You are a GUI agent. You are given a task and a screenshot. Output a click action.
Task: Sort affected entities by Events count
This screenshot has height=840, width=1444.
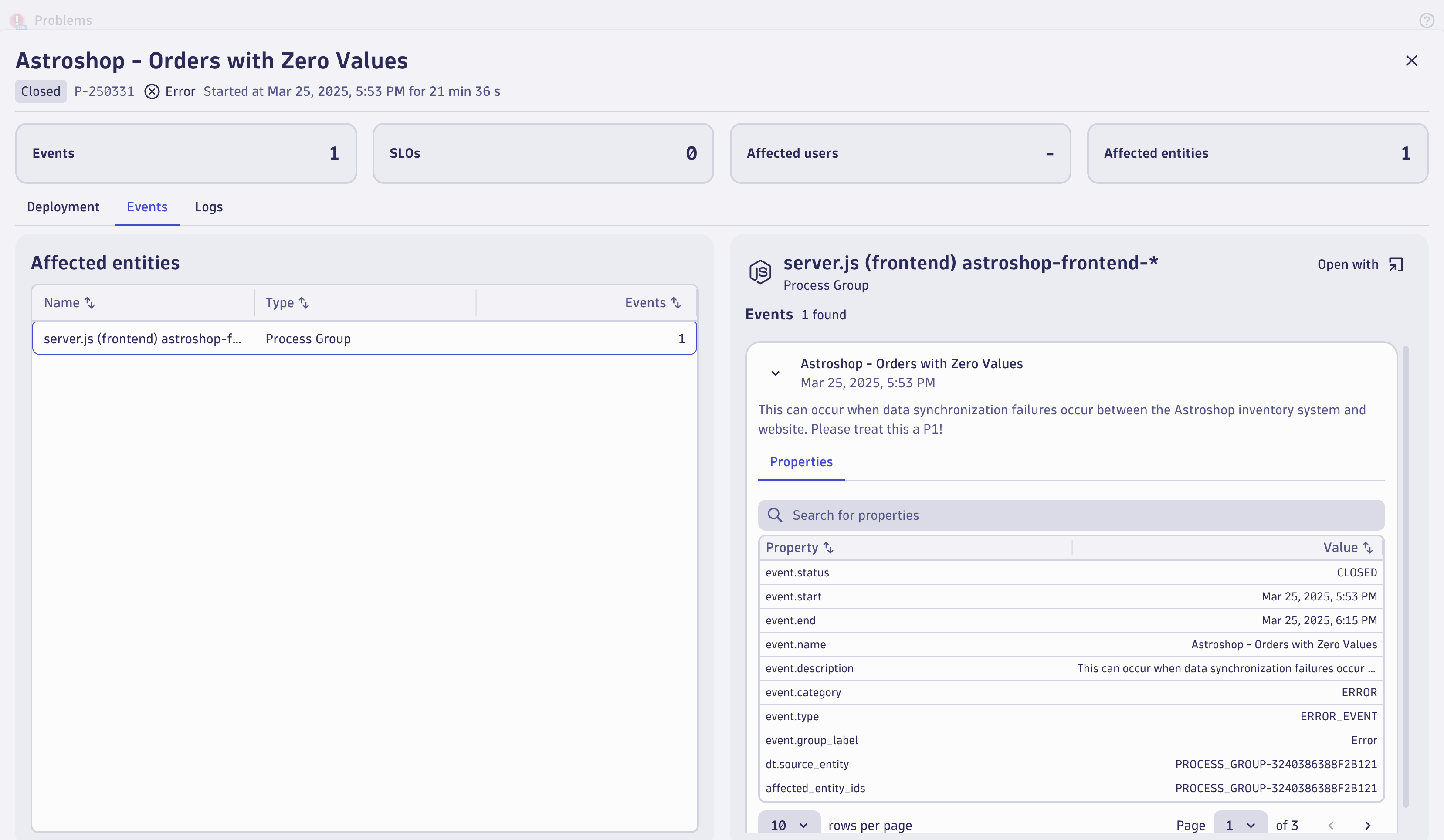(x=676, y=302)
